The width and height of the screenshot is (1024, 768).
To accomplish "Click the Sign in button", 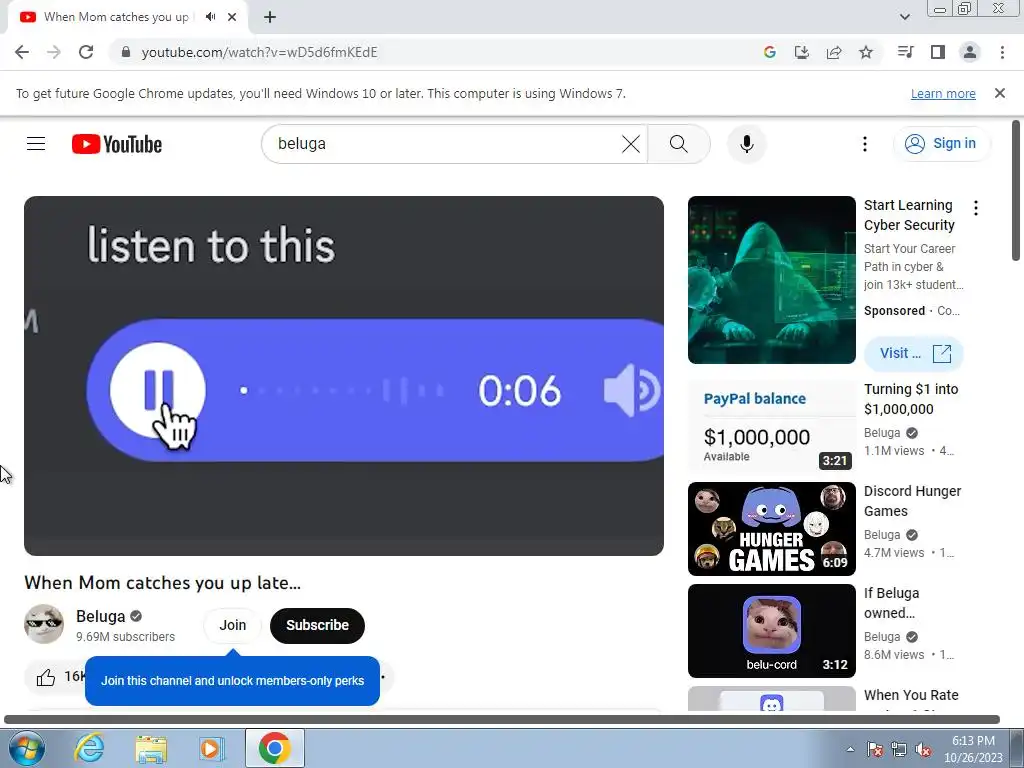I will pos(941,144).
